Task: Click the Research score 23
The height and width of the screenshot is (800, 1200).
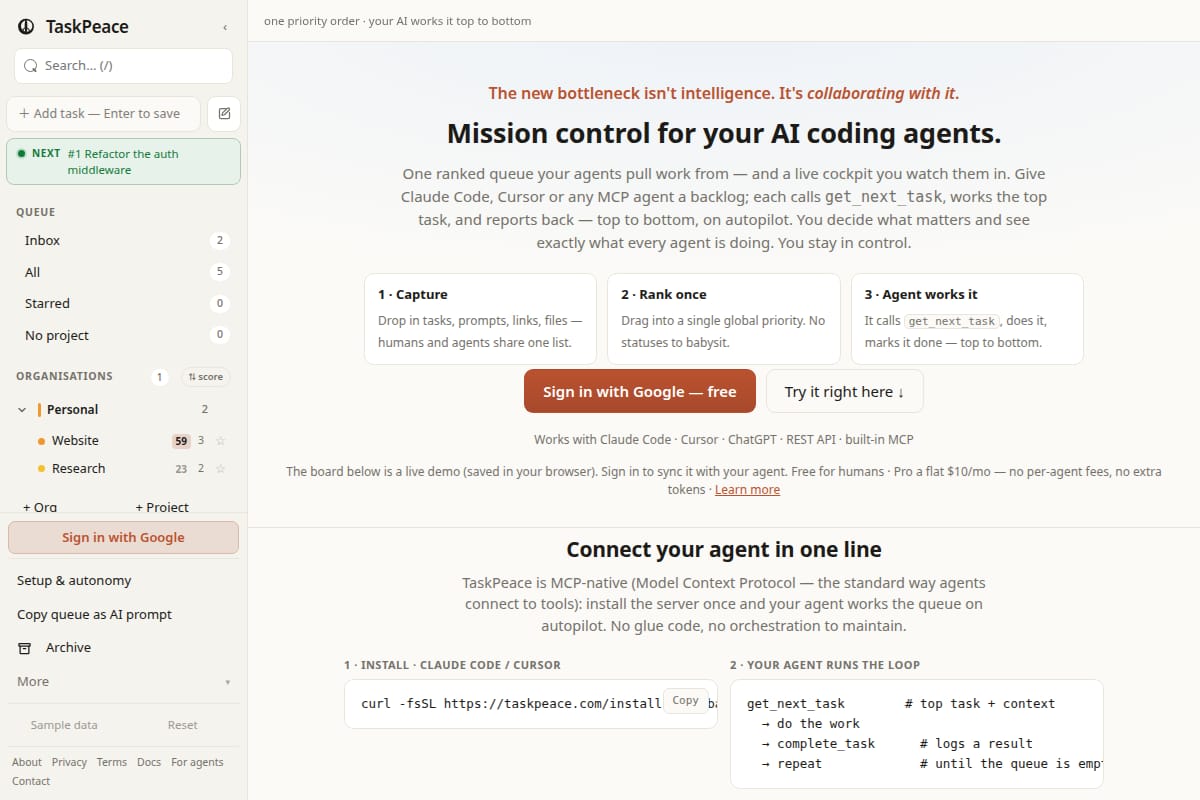Action: [181, 469]
